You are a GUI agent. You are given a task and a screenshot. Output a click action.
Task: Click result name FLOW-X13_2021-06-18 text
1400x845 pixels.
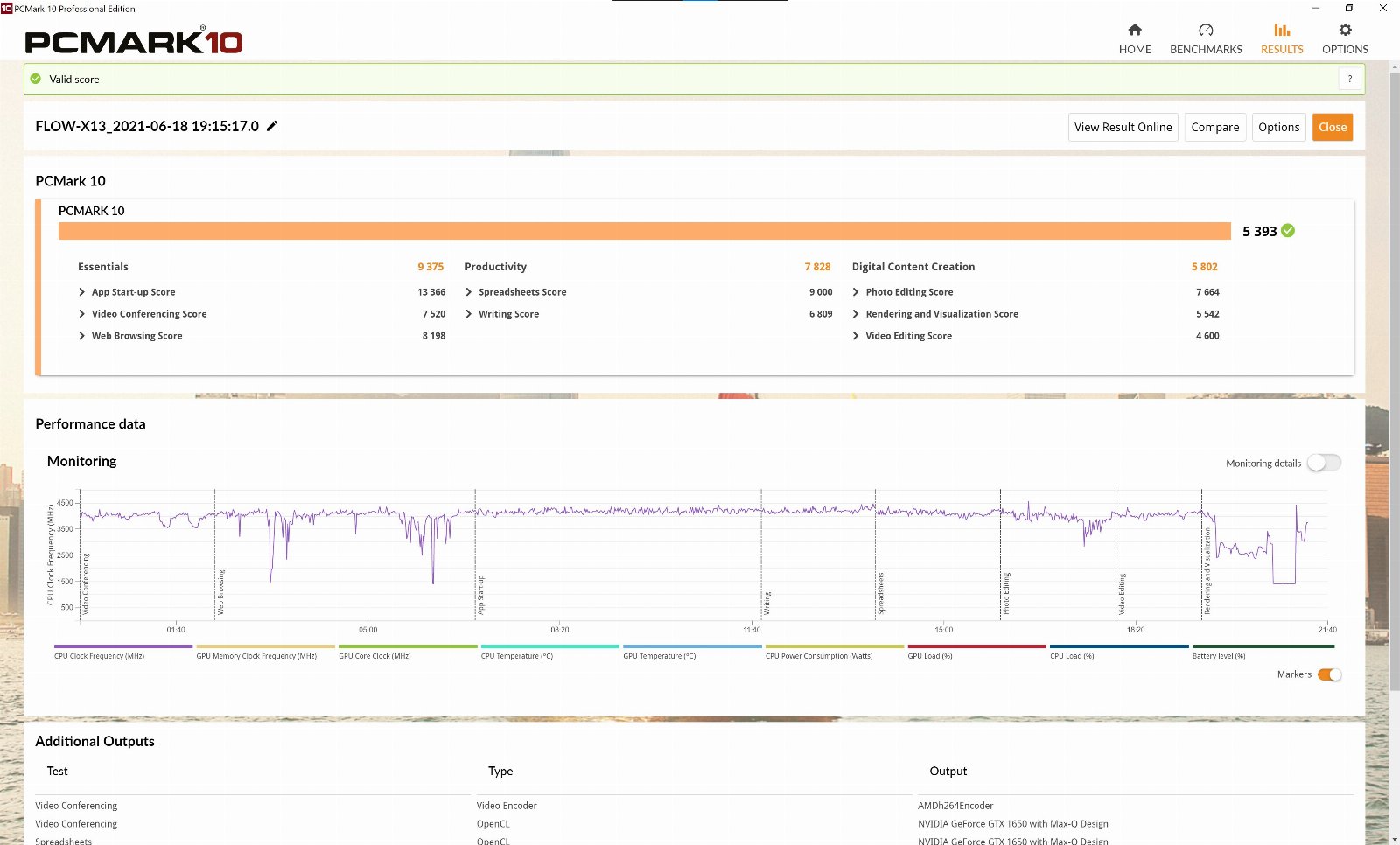click(147, 126)
